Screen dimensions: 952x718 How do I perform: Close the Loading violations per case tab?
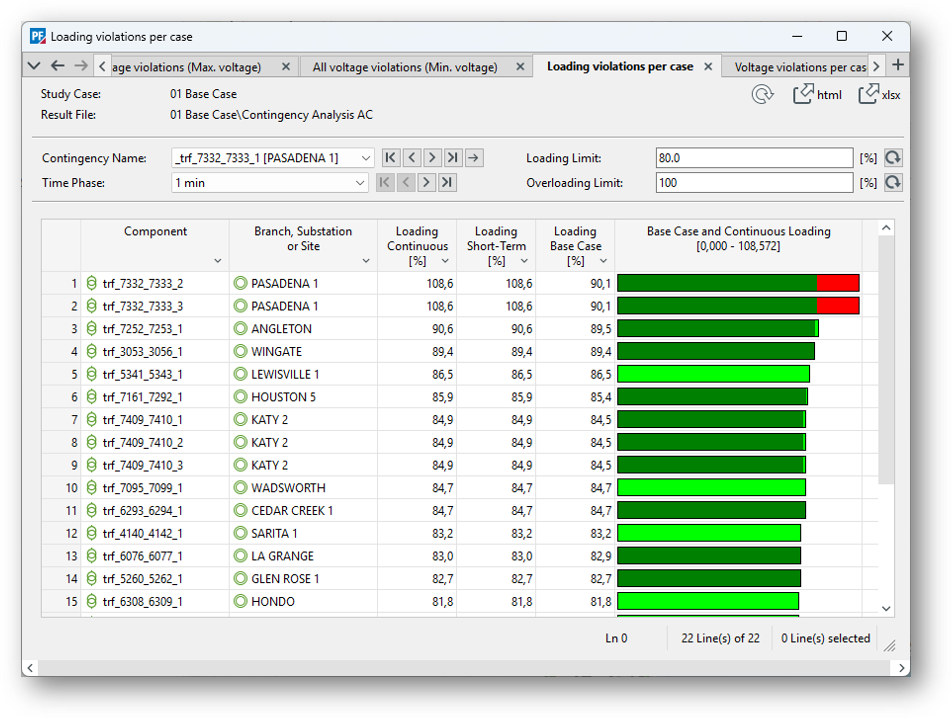click(x=708, y=67)
